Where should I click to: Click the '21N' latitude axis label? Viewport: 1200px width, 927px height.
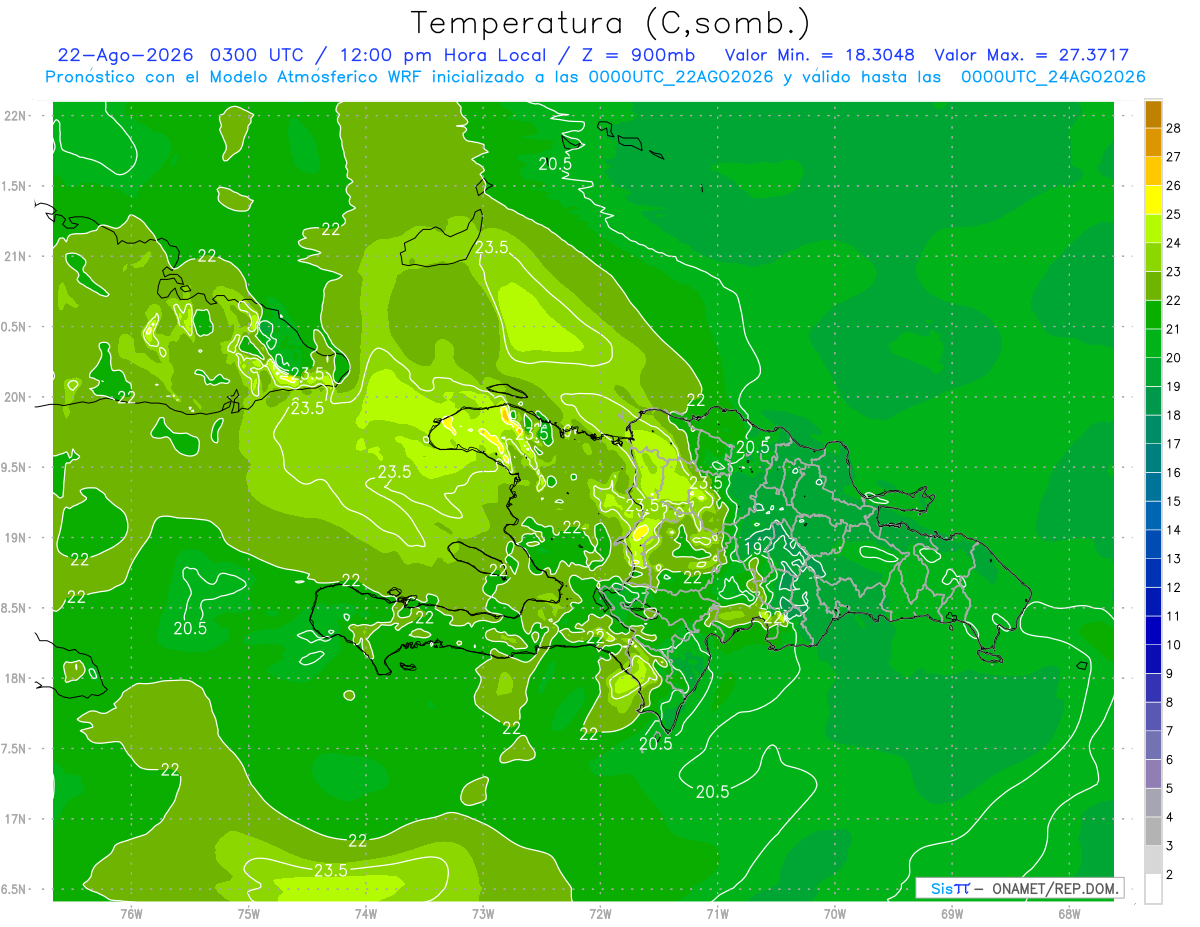[15, 257]
